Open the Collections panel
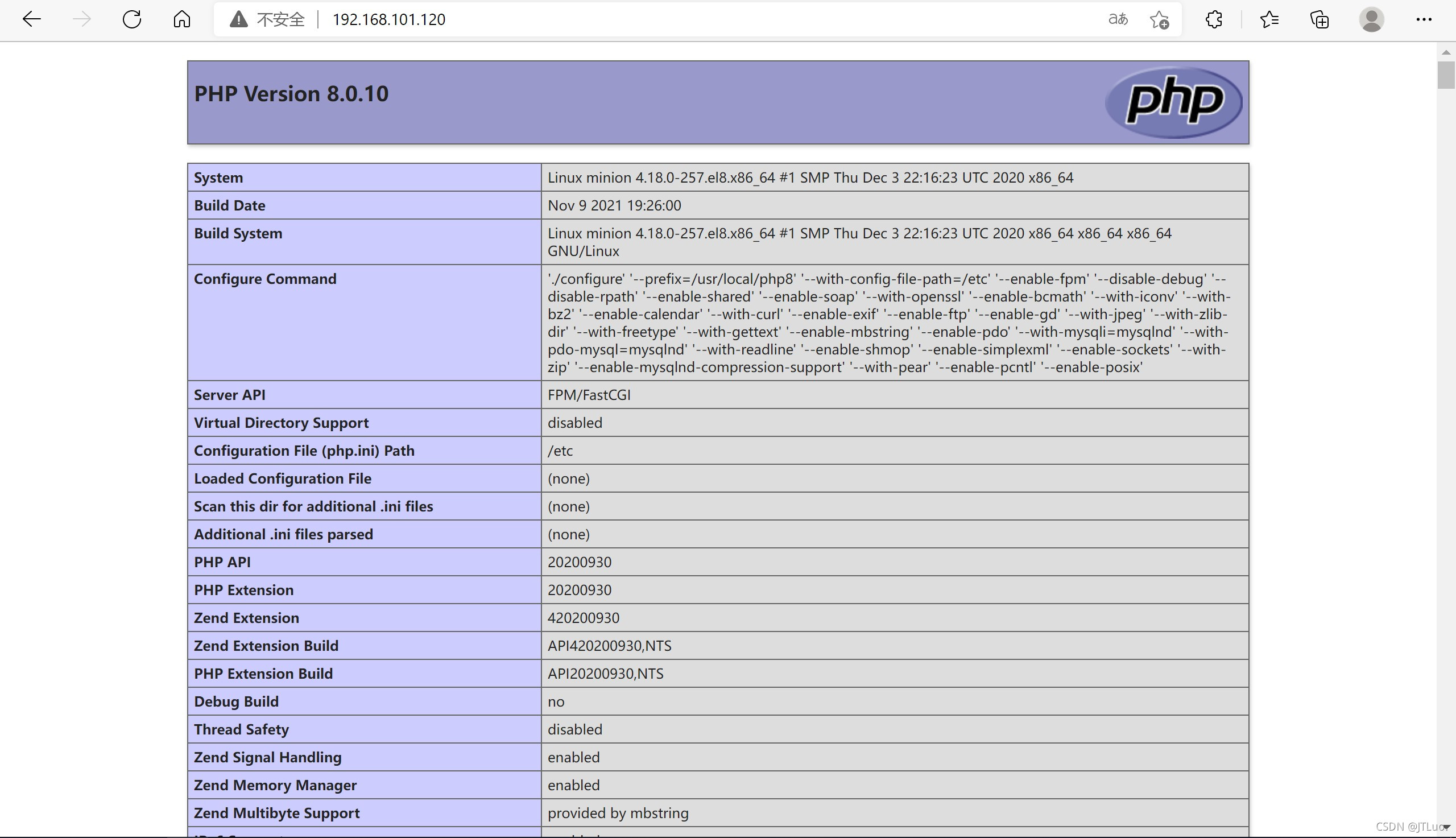The height and width of the screenshot is (838, 1456). (x=1319, y=19)
